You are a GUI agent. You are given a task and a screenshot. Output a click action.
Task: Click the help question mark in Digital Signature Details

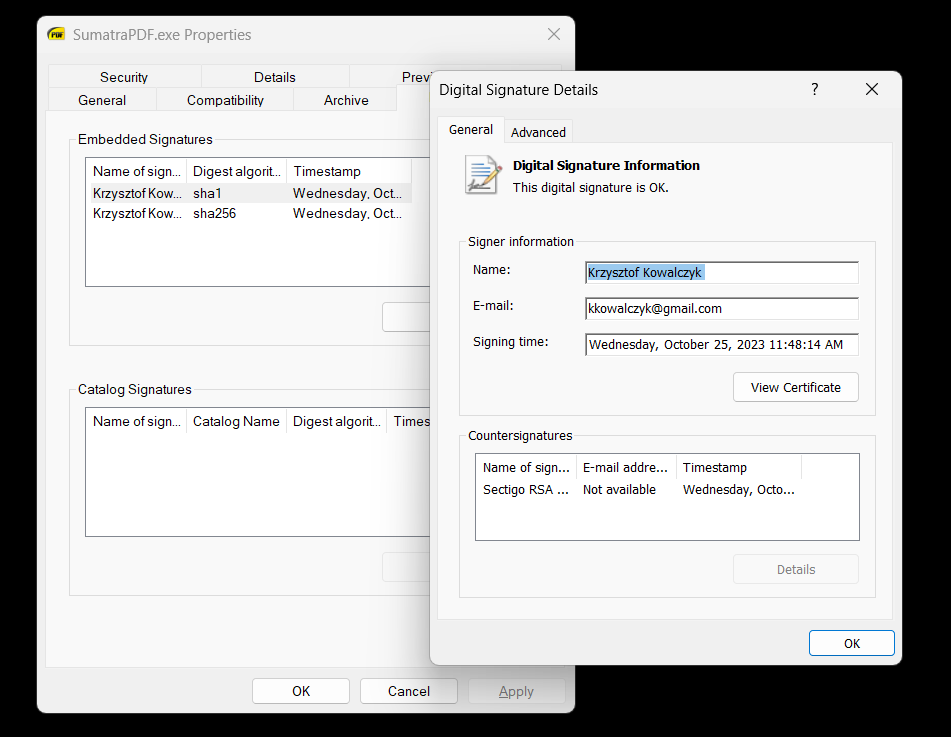[815, 89]
